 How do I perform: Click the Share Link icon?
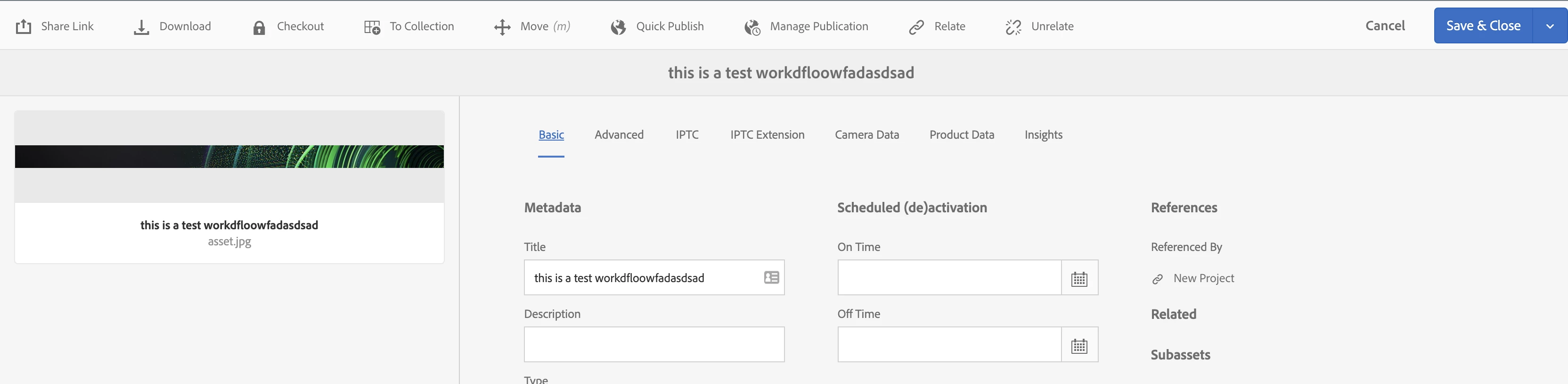pyautogui.click(x=23, y=27)
